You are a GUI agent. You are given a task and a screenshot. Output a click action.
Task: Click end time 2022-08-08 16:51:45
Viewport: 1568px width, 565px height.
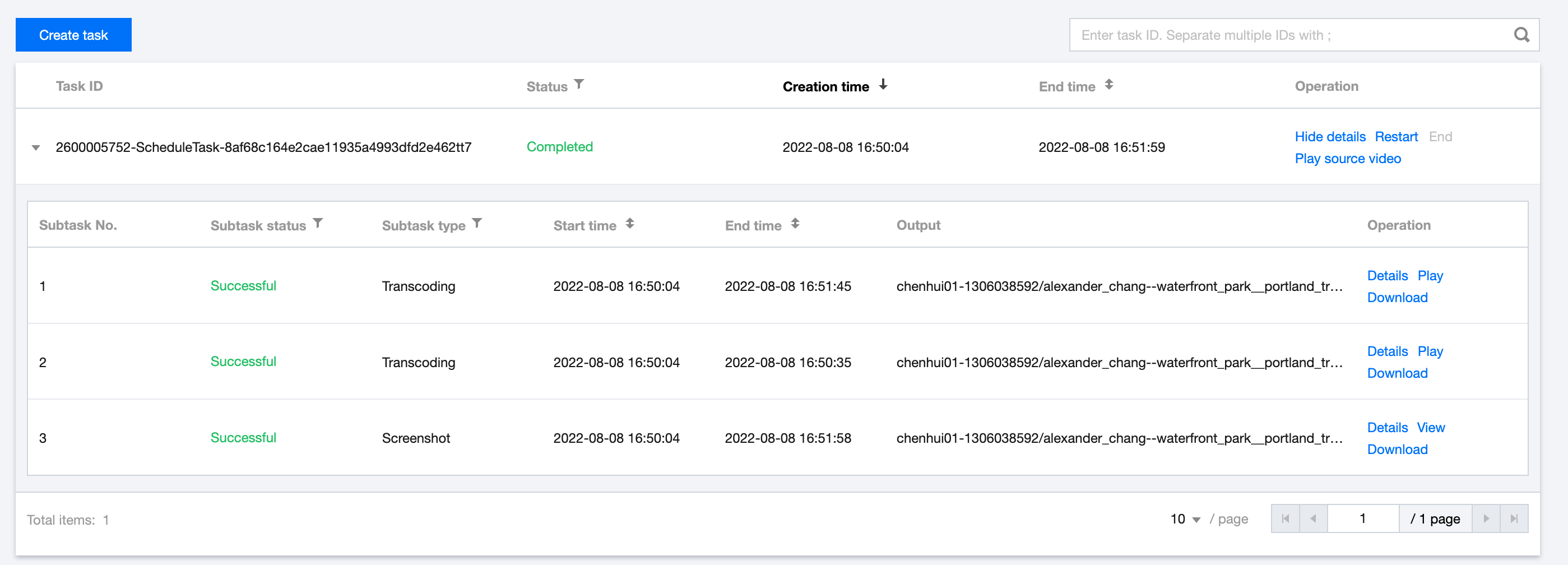[x=788, y=286]
